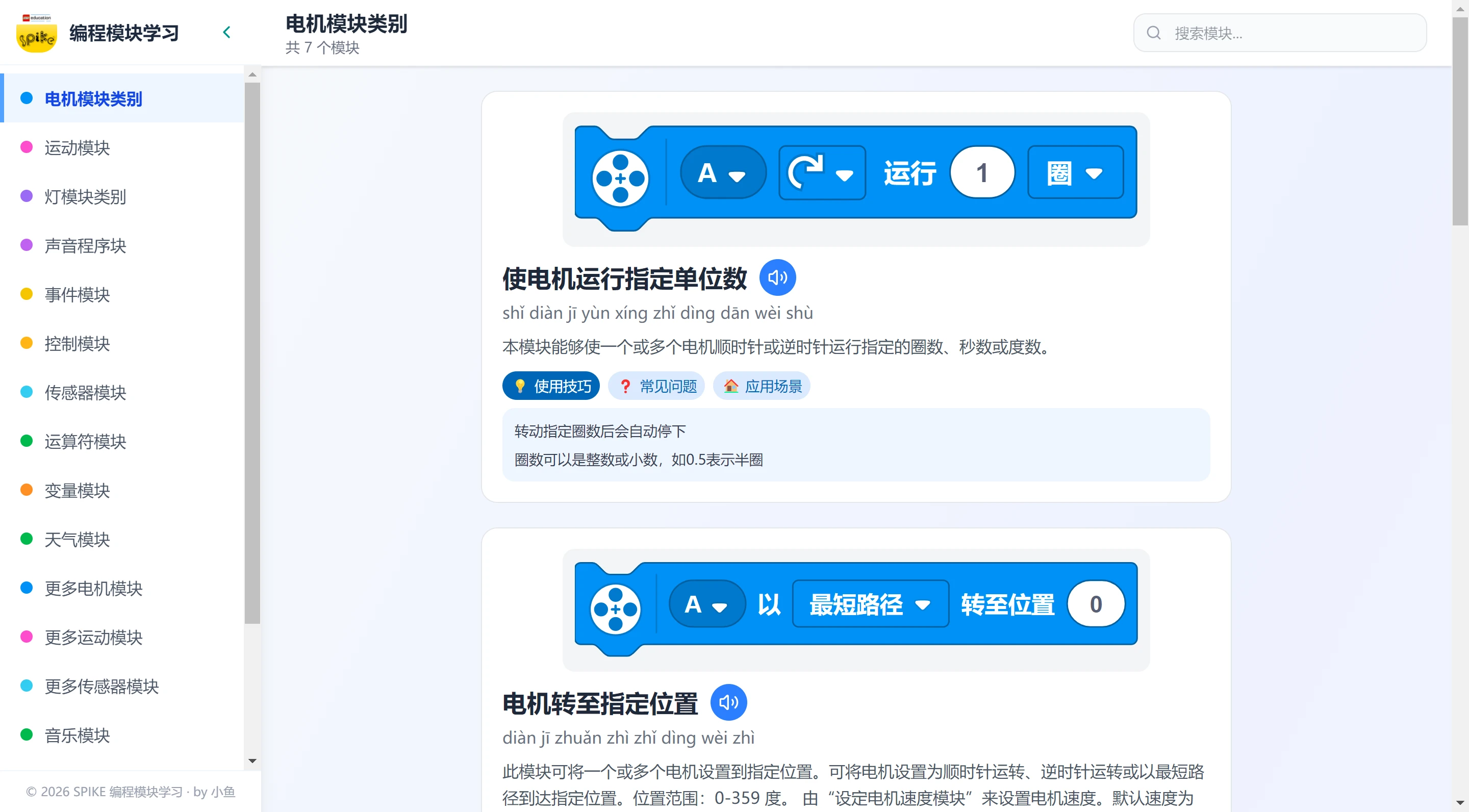
Task: Play pronunciation of 使电机运行指定单位数
Action: click(x=777, y=277)
